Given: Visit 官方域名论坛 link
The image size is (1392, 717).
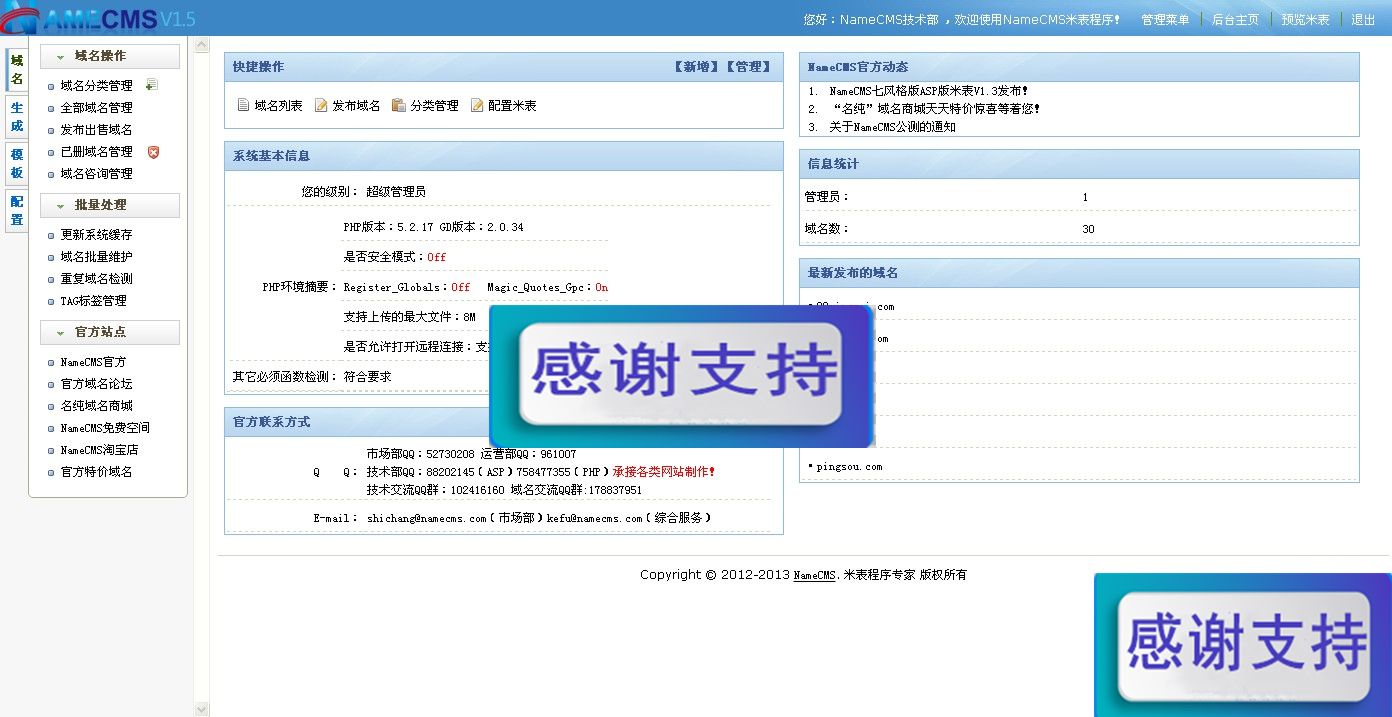Looking at the screenshot, I should click(x=96, y=384).
